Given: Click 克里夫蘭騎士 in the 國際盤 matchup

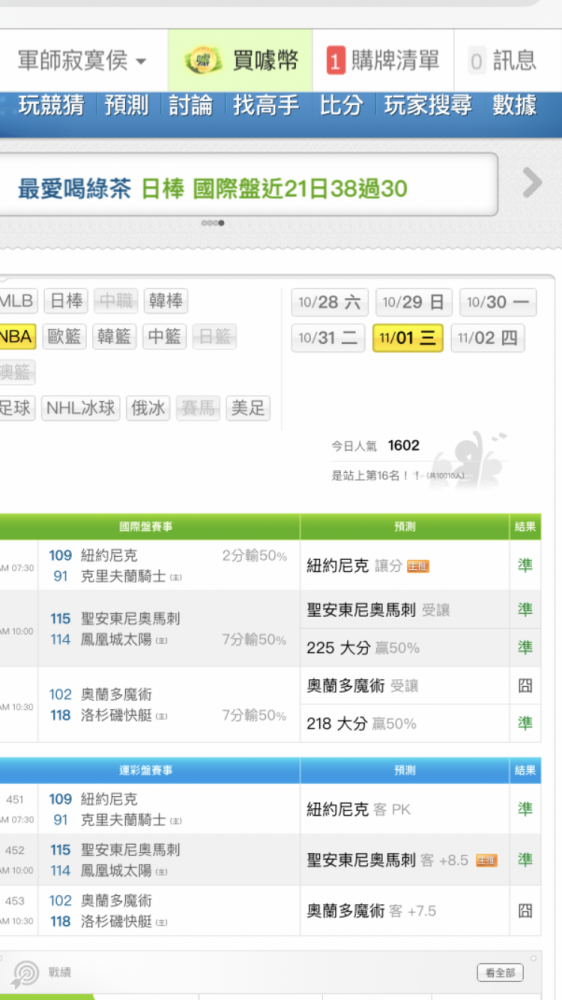Looking at the screenshot, I should [x=123, y=576].
